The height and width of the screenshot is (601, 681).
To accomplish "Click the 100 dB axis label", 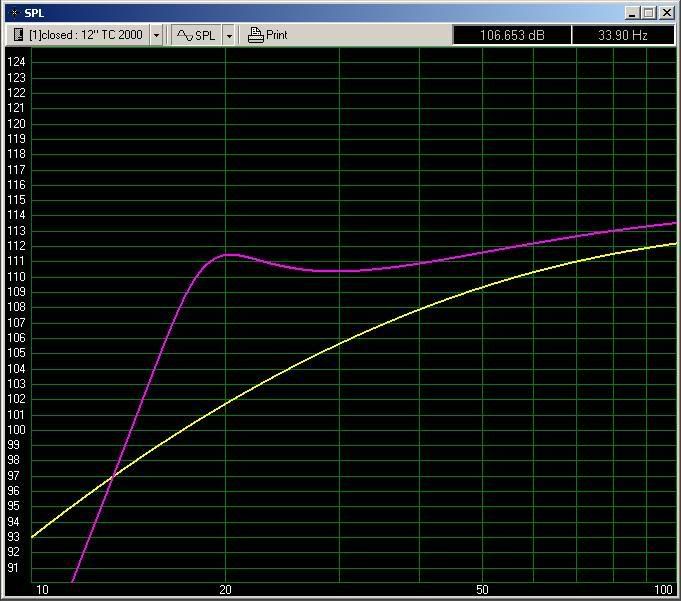I will click(x=16, y=430).
